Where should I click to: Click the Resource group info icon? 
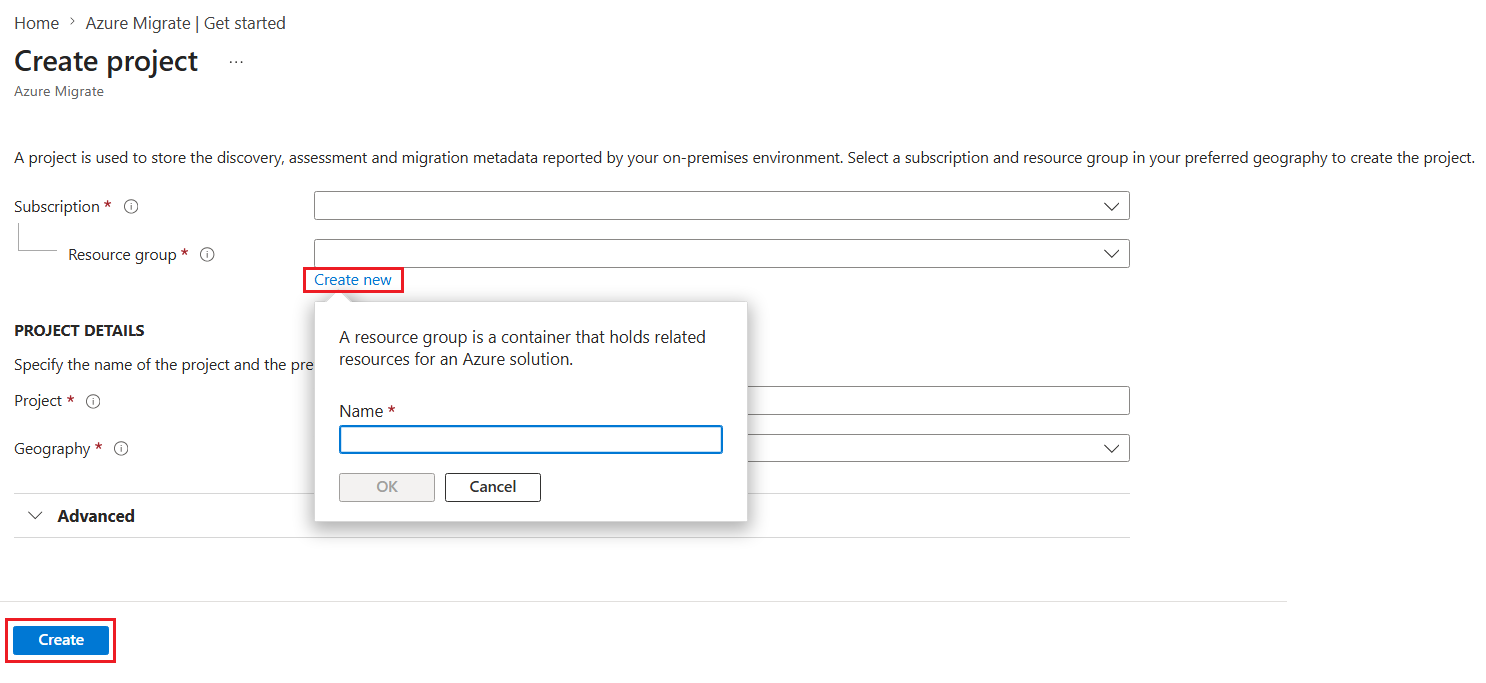pos(207,255)
